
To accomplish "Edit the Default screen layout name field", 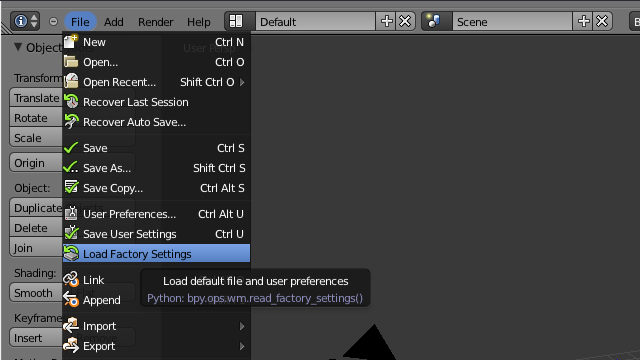I will pos(315,22).
